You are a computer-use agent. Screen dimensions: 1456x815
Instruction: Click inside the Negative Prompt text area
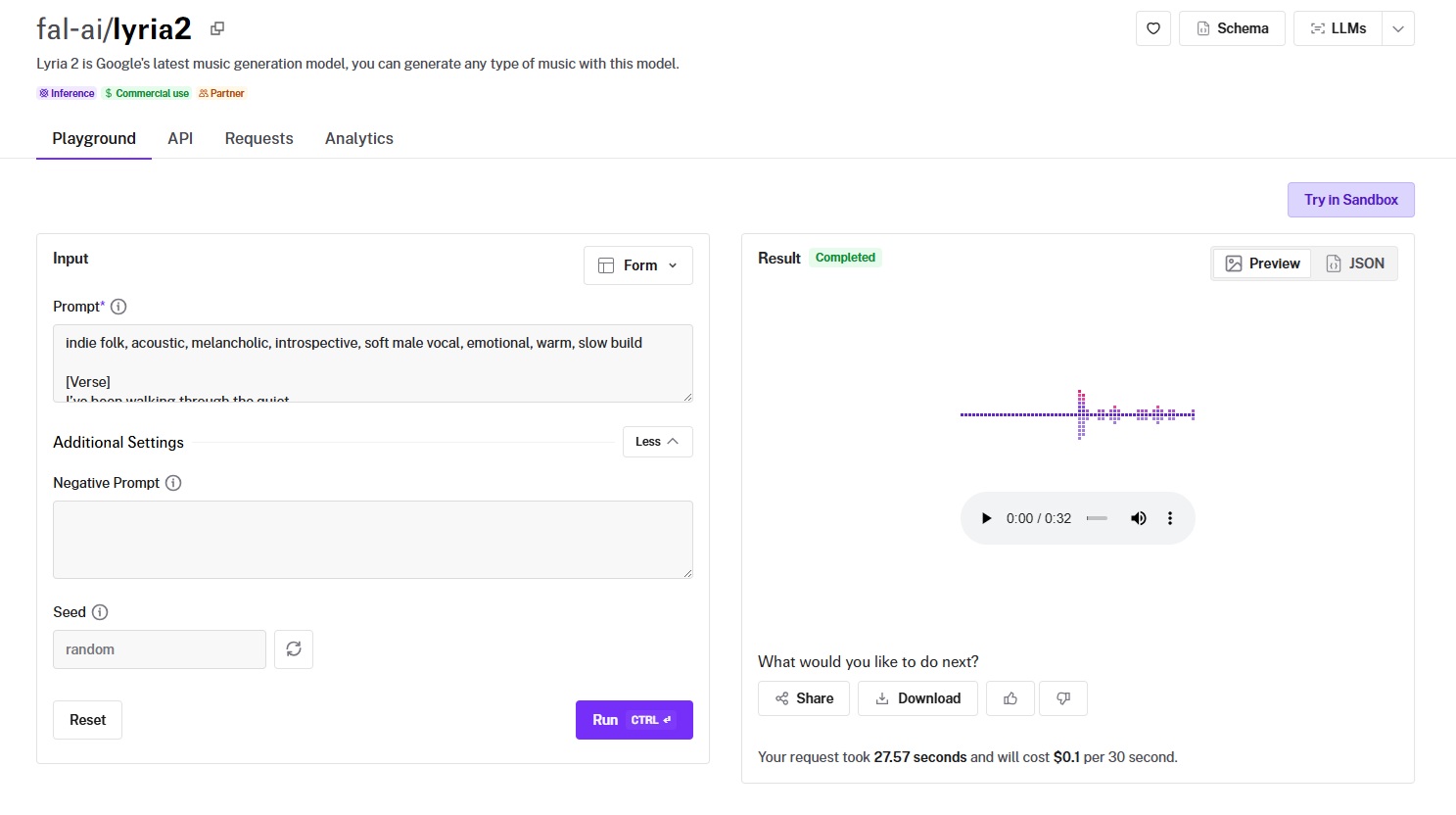point(372,540)
